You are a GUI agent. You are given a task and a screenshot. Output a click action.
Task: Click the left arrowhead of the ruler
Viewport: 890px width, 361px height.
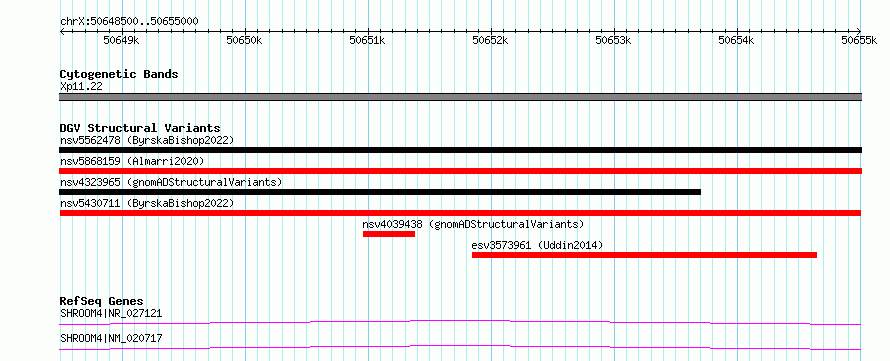pos(62,32)
